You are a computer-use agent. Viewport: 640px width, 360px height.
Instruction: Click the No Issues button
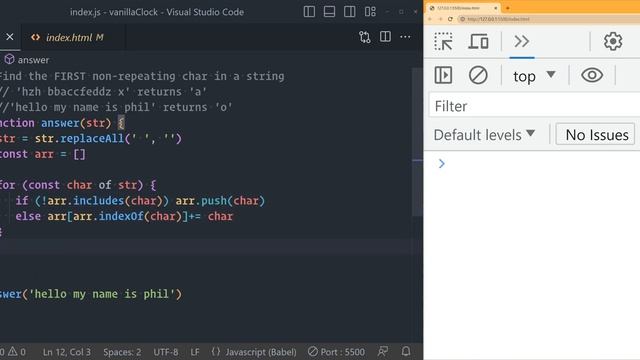point(596,134)
